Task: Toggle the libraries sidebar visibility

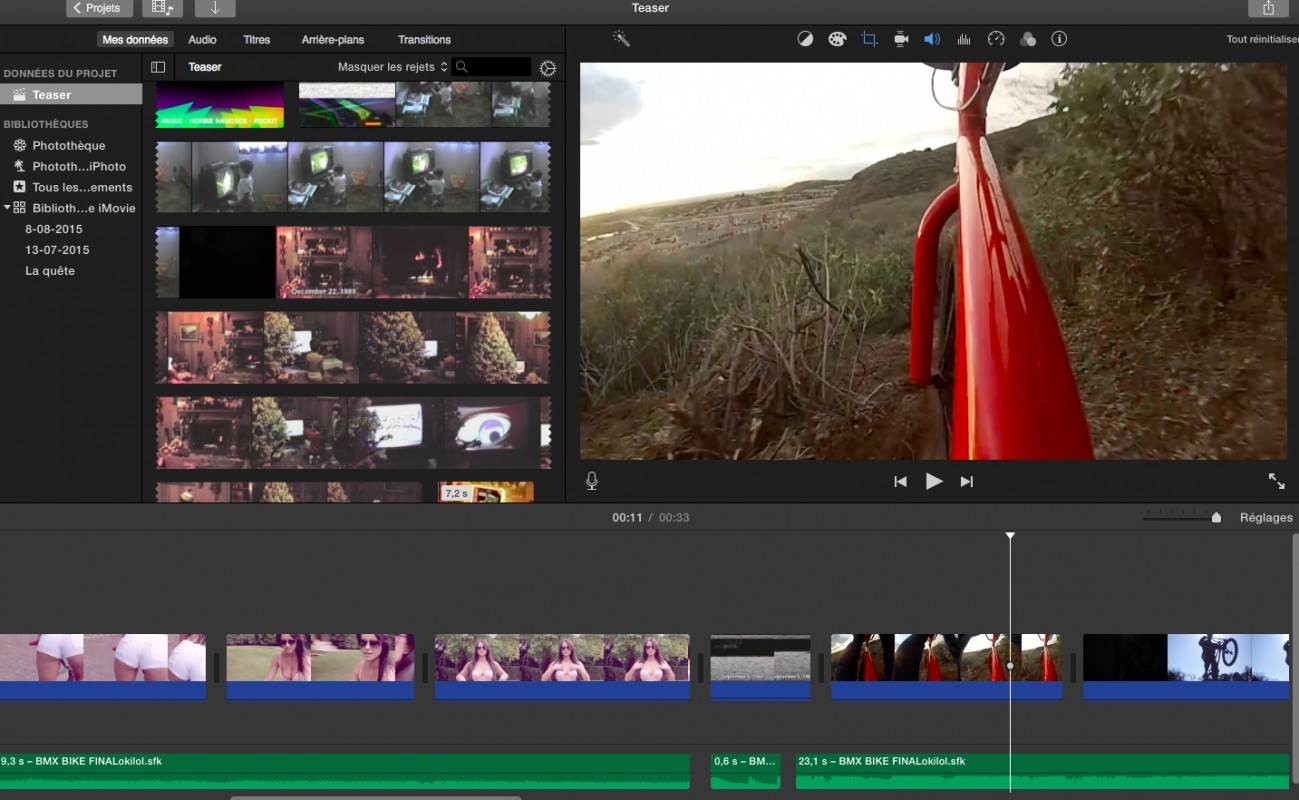Action: (x=158, y=67)
